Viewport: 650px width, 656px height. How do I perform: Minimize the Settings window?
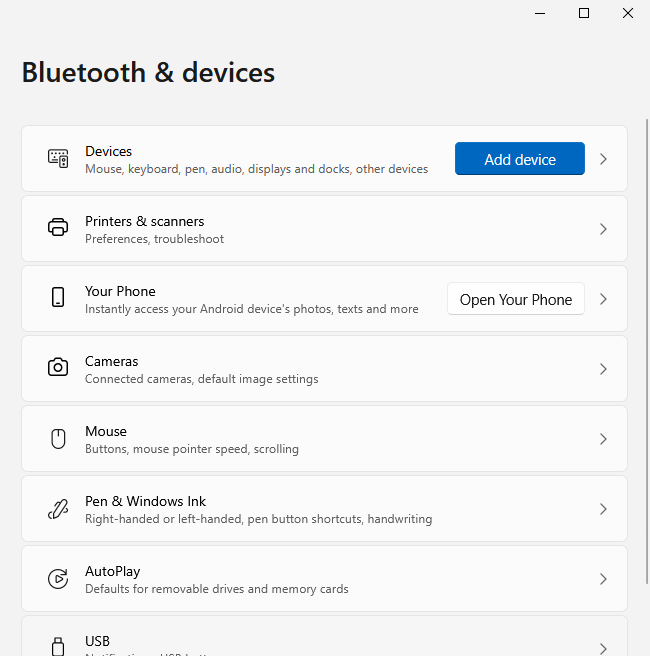[x=540, y=13]
